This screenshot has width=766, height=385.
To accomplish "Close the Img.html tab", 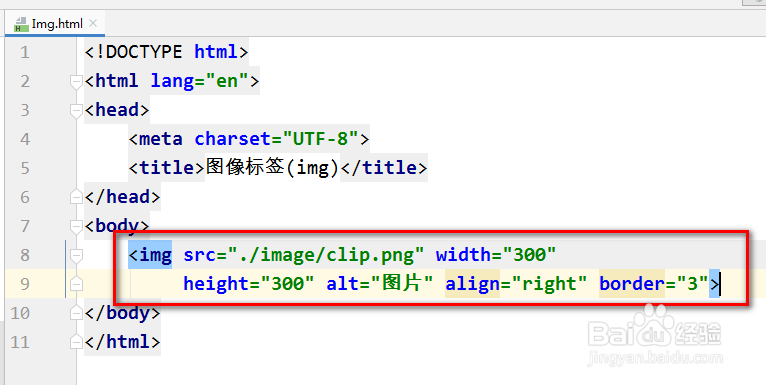I will (93, 23).
